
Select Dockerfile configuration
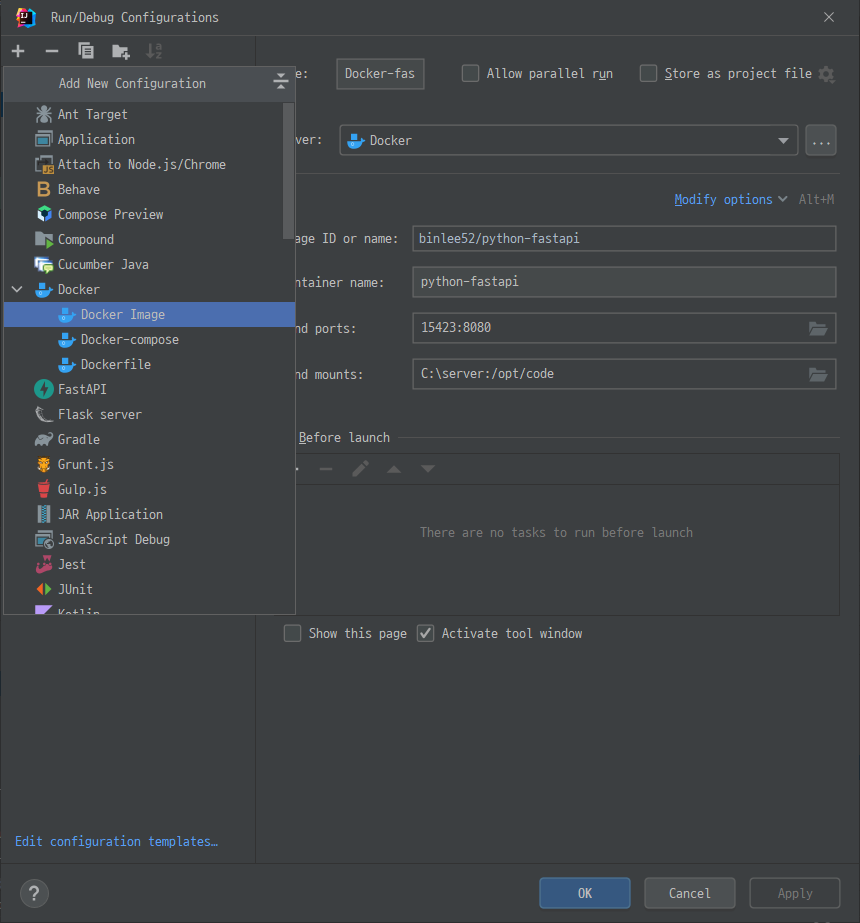[x=150, y=364]
